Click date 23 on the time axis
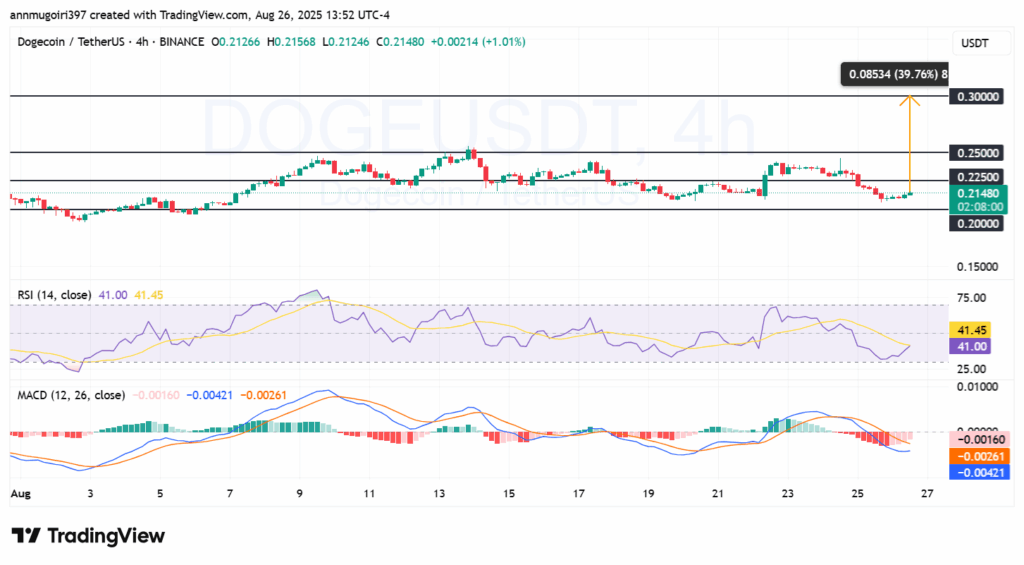1024x565 pixels. [x=788, y=494]
